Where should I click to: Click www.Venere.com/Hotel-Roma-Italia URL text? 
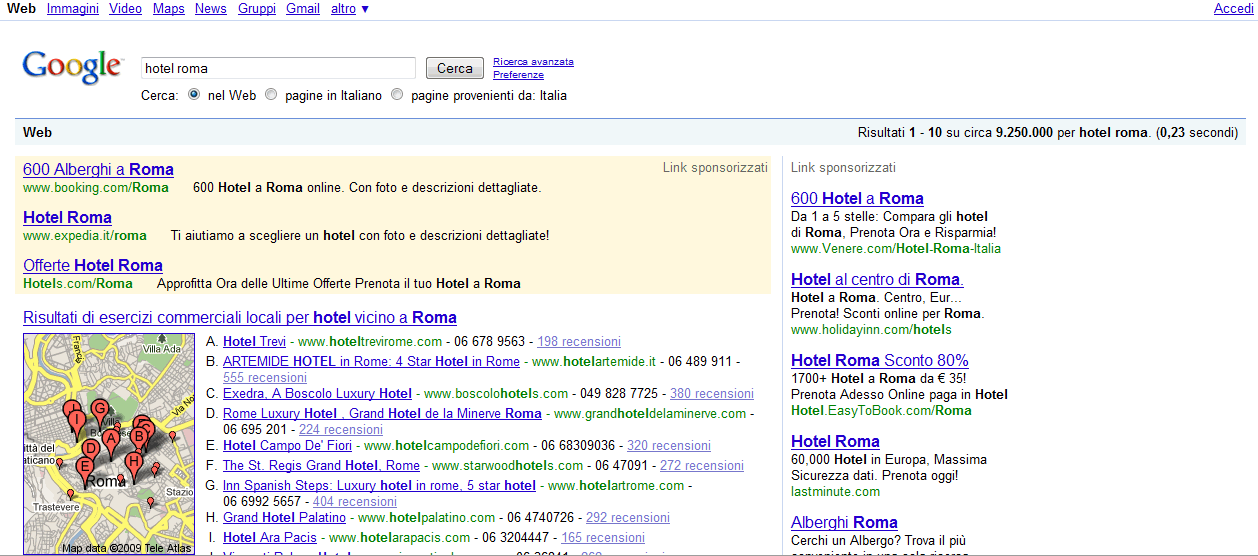click(x=896, y=249)
